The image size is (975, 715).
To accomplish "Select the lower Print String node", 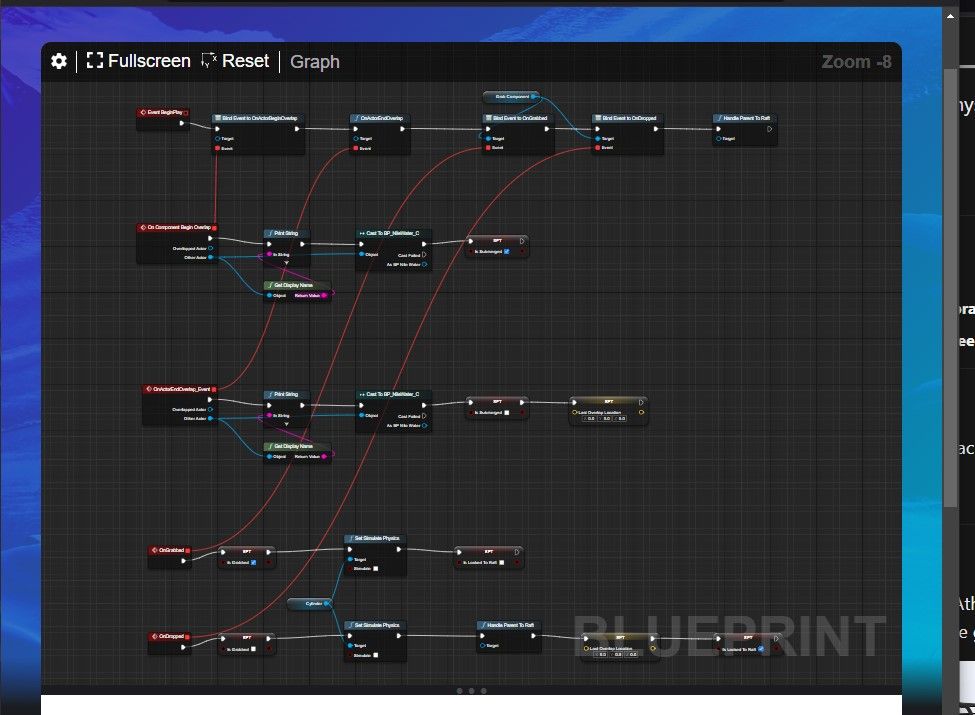I will (286, 408).
